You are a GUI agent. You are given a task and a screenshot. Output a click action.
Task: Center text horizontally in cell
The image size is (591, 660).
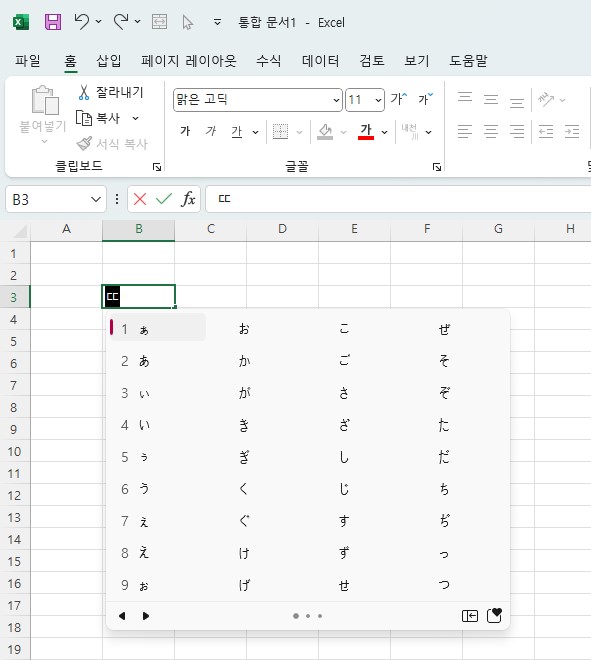click(x=491, y=131)
